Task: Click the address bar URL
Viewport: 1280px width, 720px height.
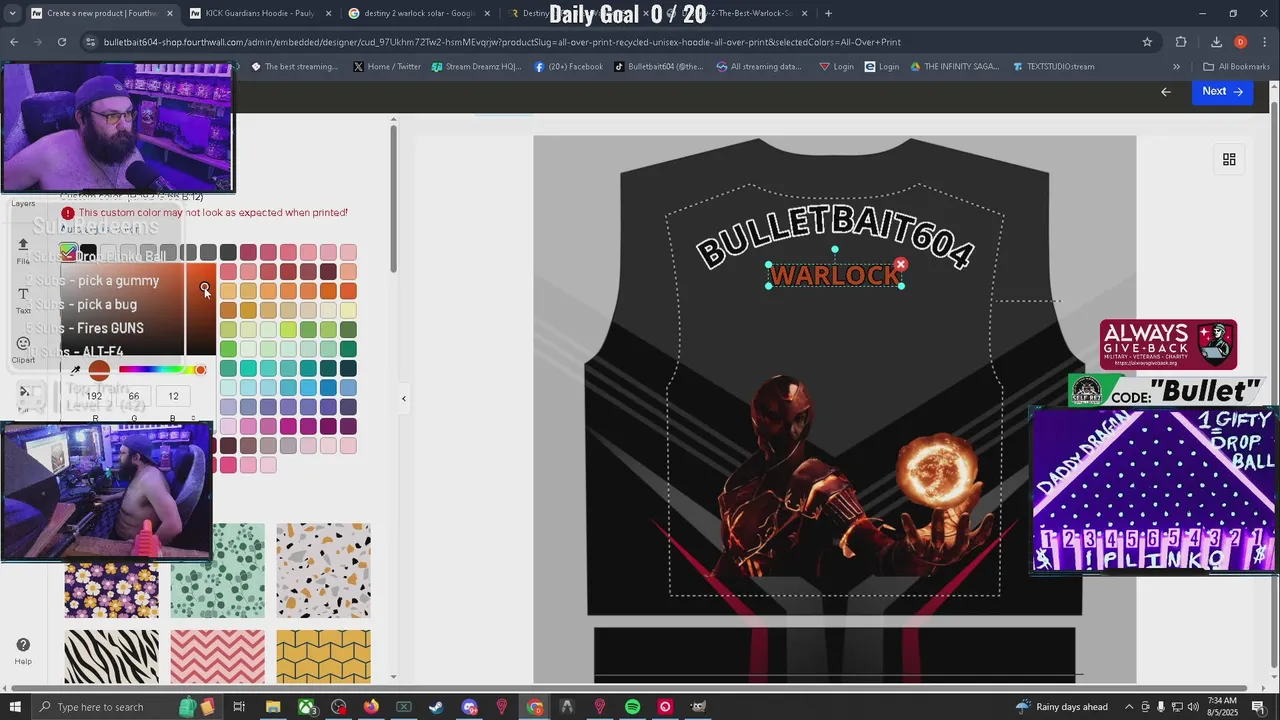Action: 502,42
